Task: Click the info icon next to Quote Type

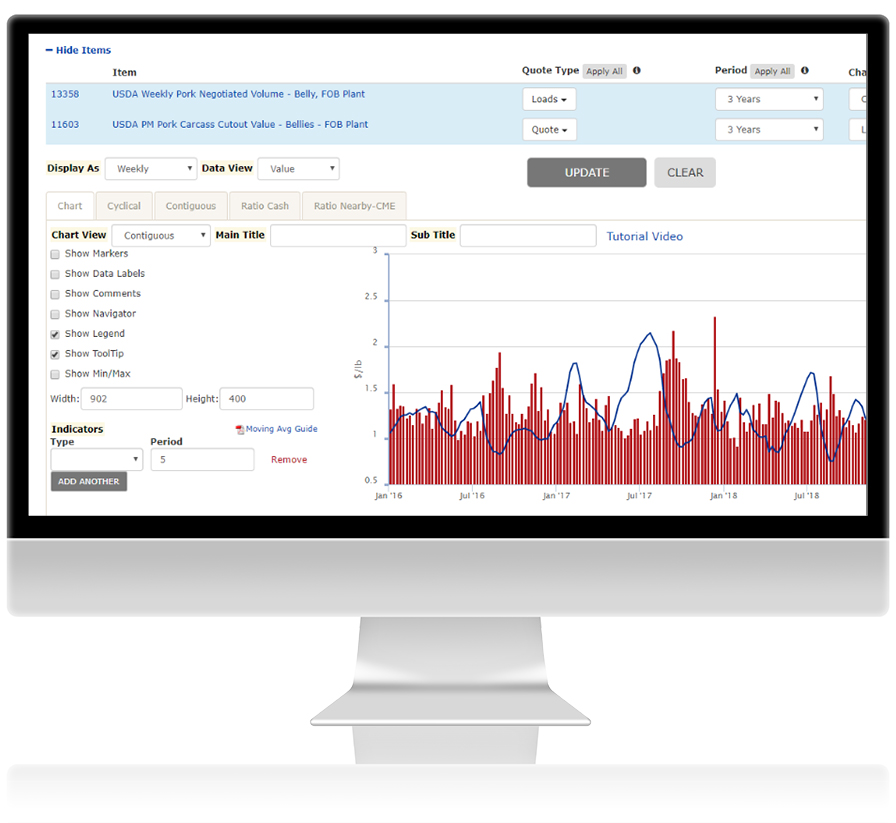Action: 637,70
